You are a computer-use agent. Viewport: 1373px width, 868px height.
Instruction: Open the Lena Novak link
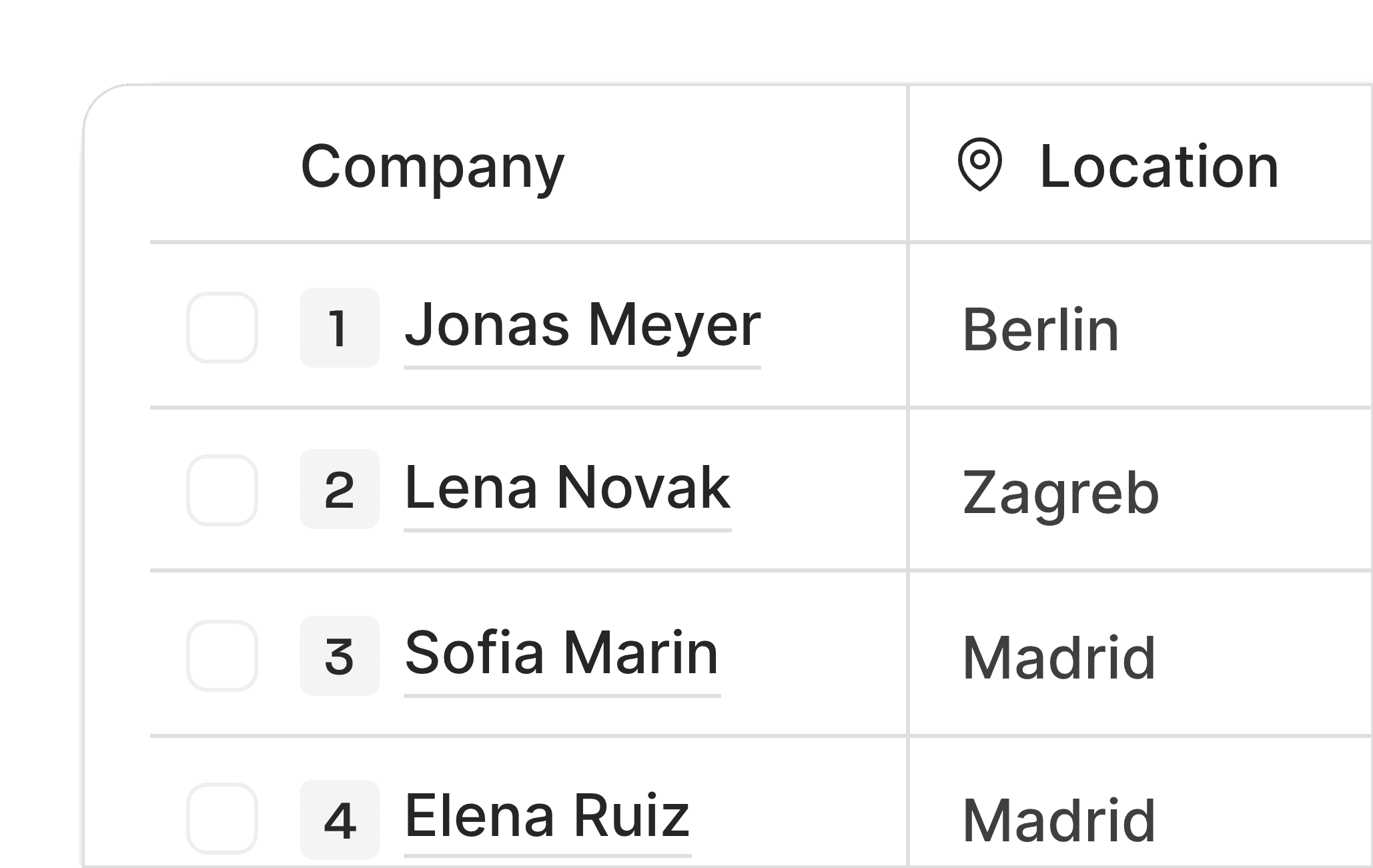[568, 489]
